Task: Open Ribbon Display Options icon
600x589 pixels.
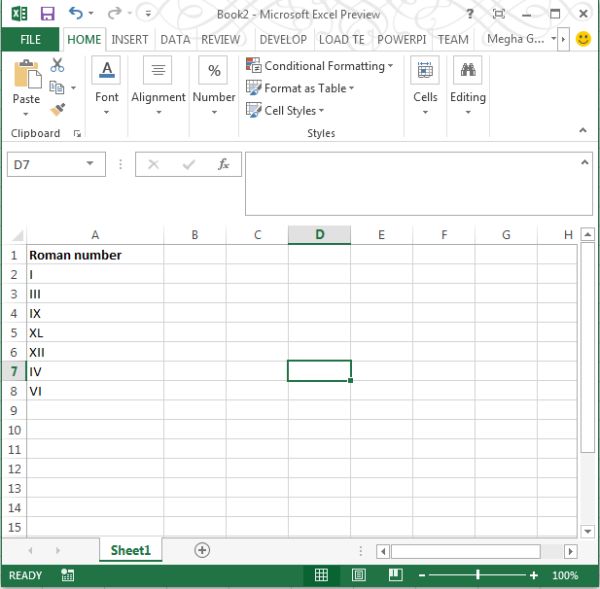Action: [499, 14]
